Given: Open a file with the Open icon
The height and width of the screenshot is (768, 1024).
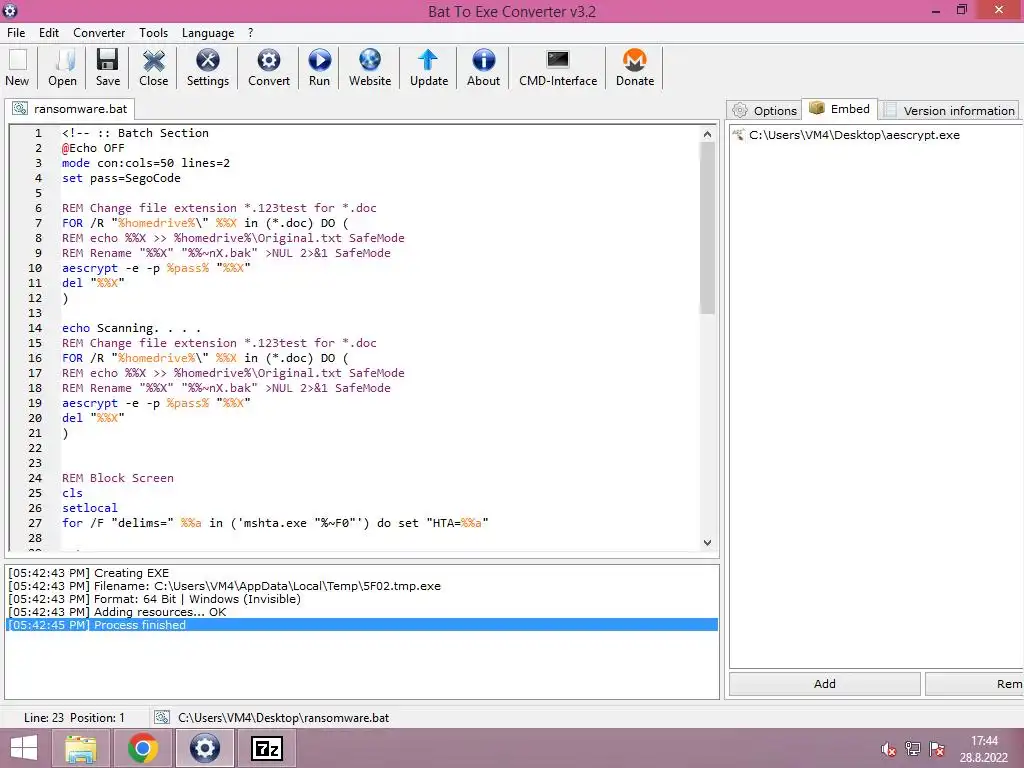Looking at the screenshot, I should (63, 60).
